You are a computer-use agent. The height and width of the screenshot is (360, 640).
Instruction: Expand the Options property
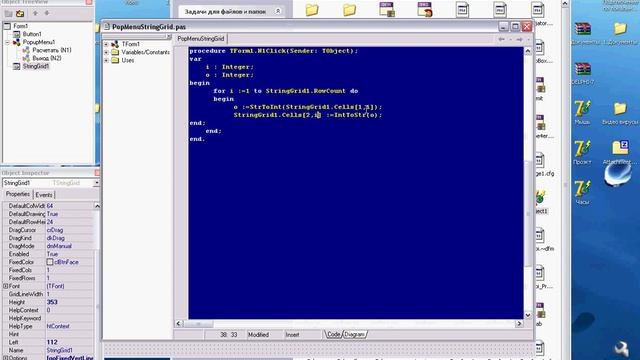tap(5, 358)
